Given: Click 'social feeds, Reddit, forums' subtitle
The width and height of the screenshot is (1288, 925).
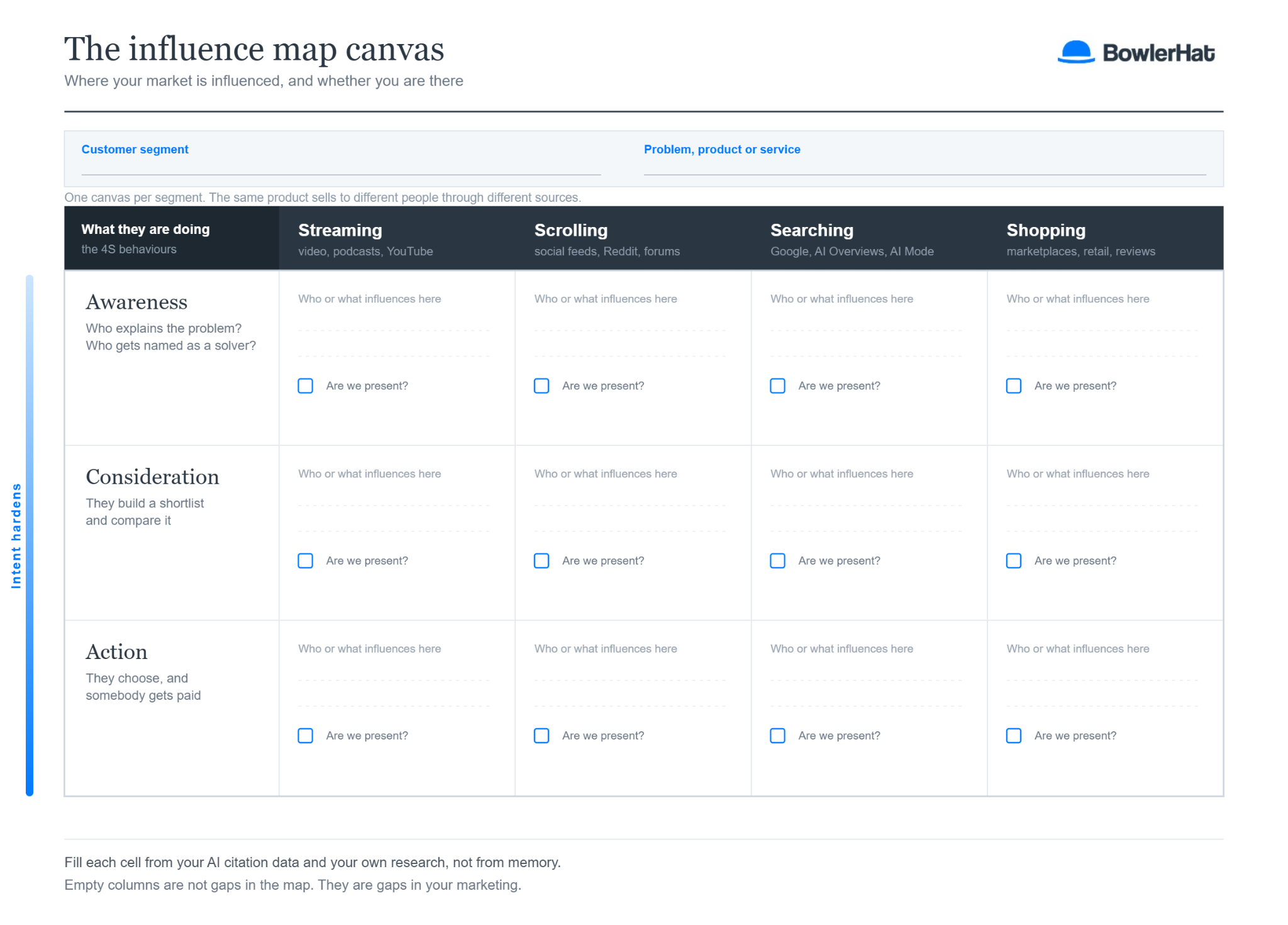Looking at the screenshot, I should point(607,252).
